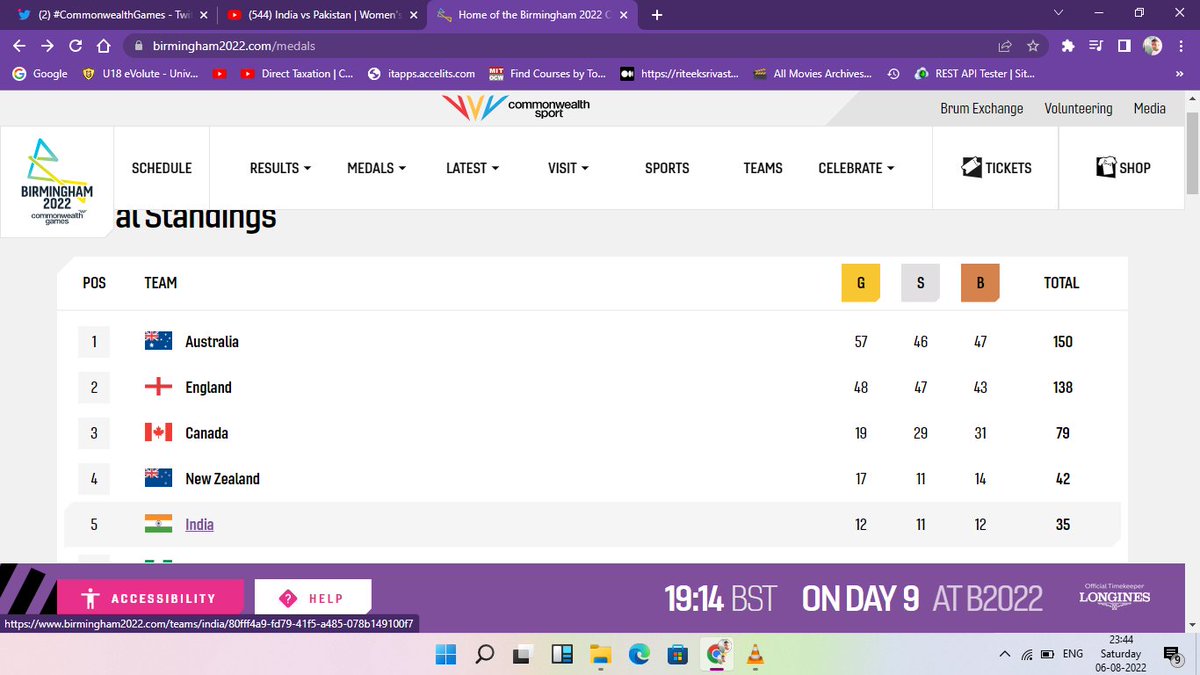
Task: Click the browser forward arrow
Action: pyautogui.click(x=48, y=46)
